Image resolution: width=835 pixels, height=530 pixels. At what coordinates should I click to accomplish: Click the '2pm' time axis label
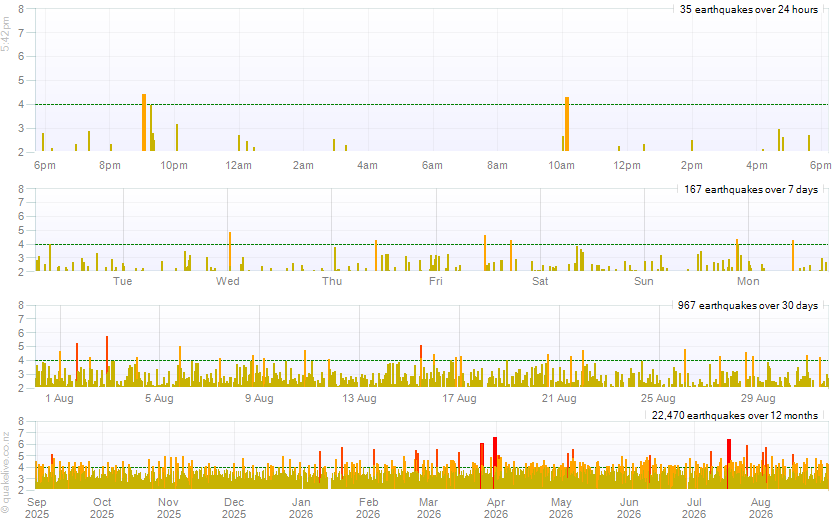pos(692,166)
